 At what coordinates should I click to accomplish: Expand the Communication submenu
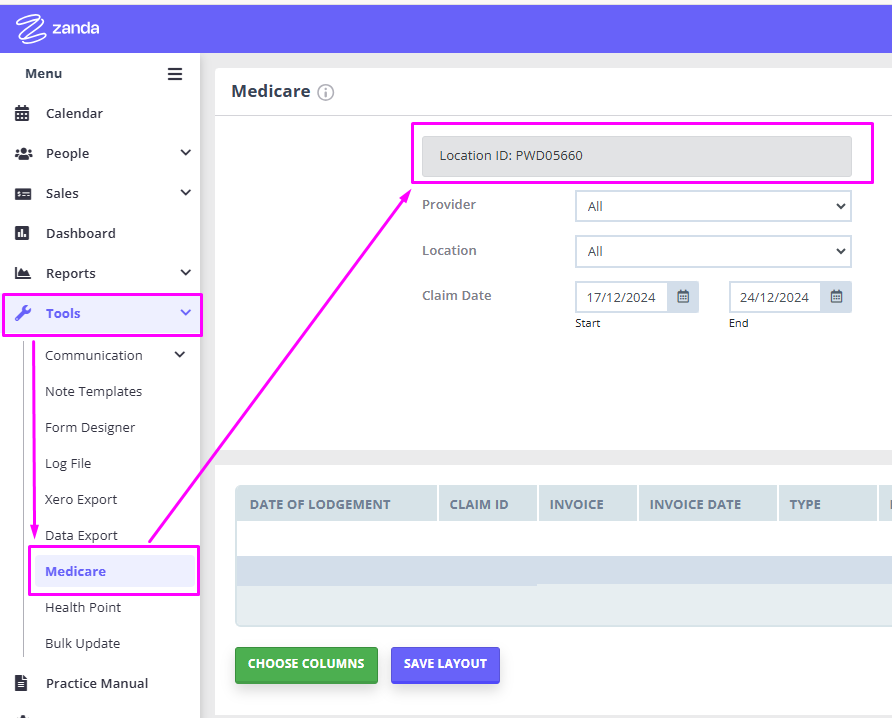point(180,355)
